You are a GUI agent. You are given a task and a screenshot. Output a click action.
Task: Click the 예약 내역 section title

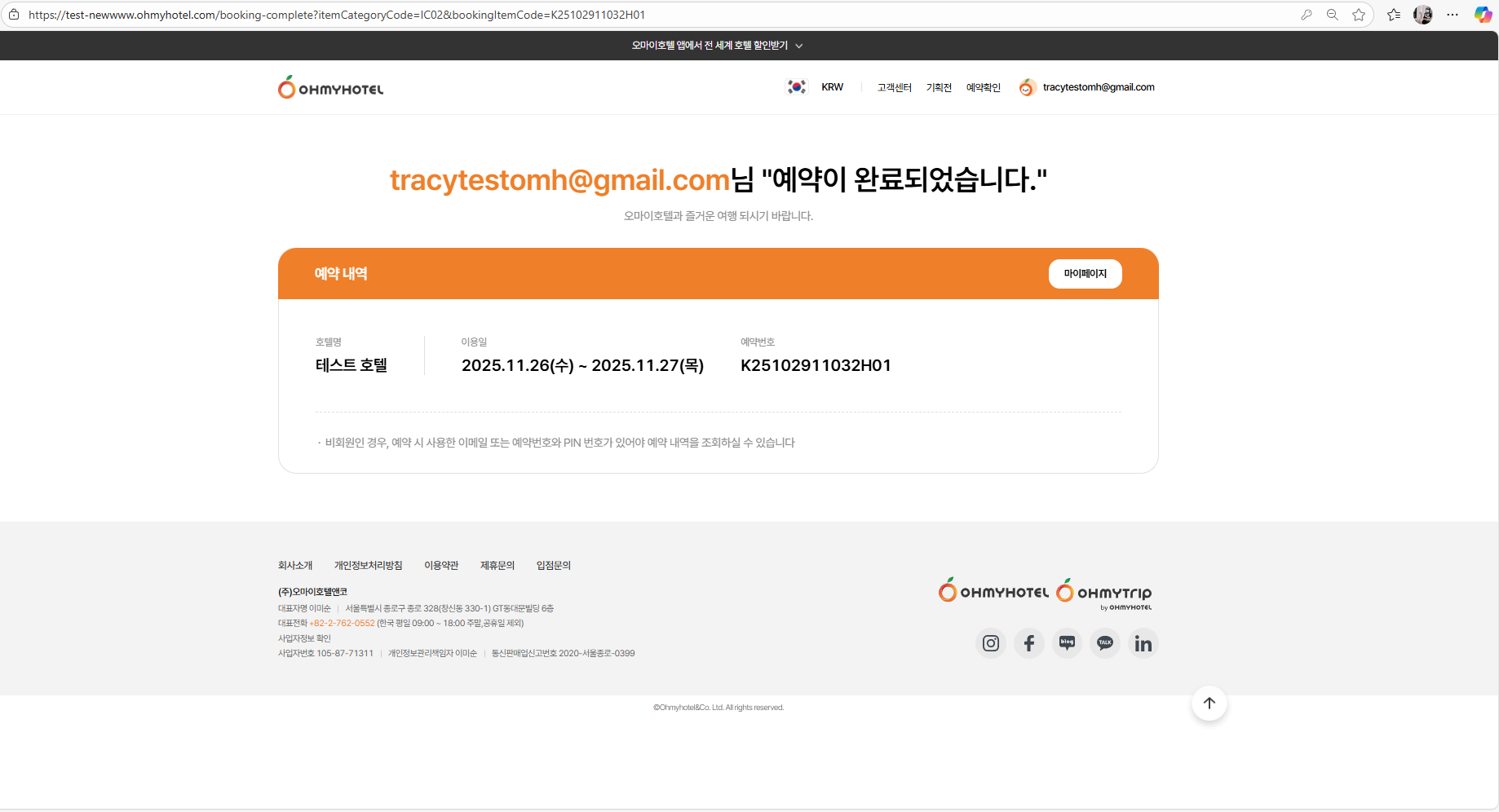click(x=341, y=274)
